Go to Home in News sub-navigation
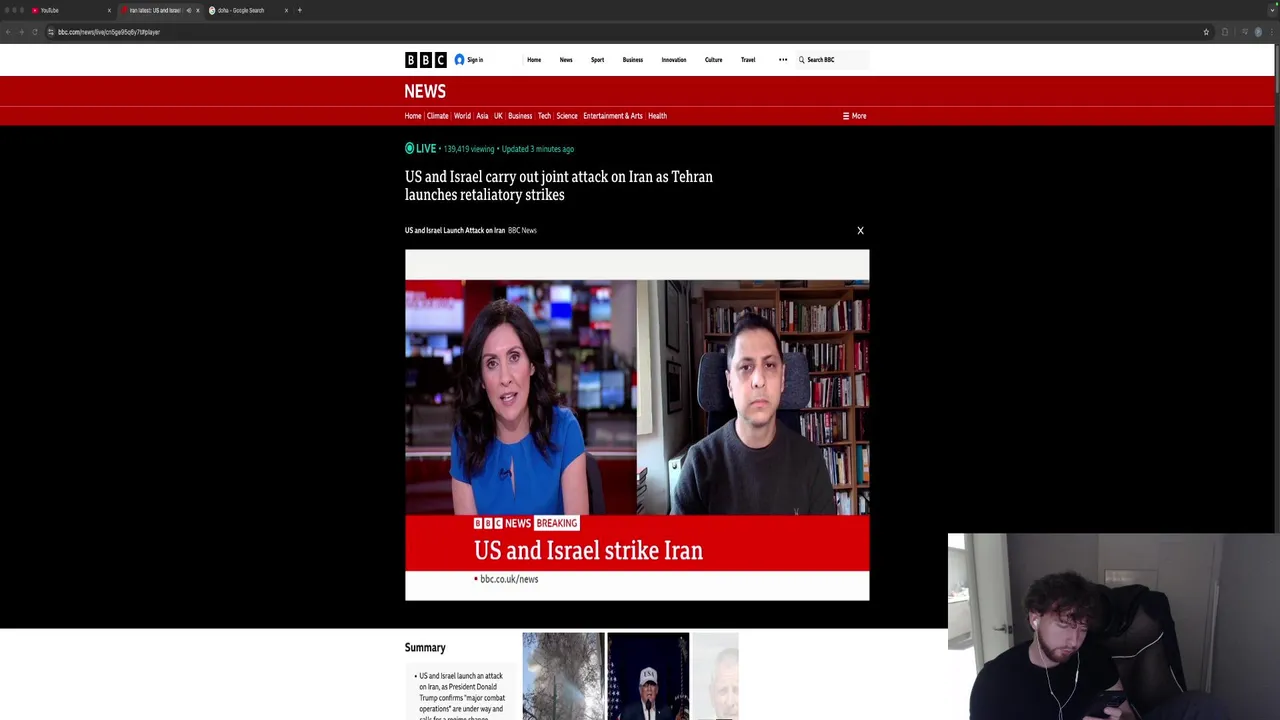This screenshot has width=1280, height=720. pos(413,116)
